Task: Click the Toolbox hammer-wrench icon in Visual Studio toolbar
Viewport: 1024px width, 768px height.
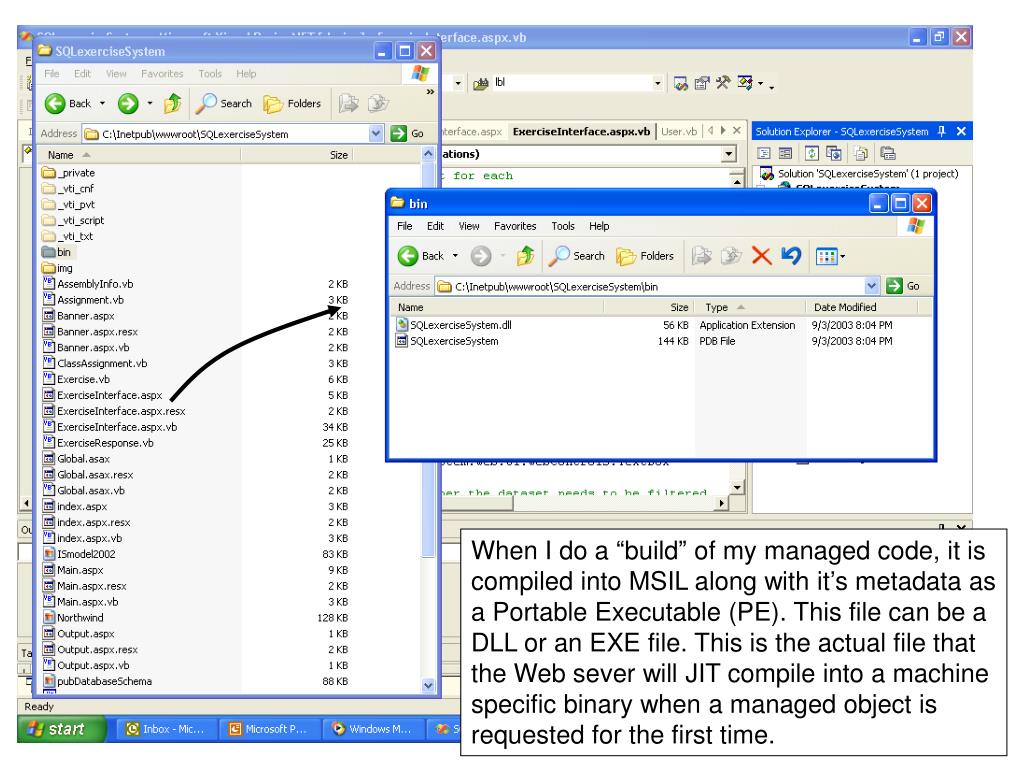Action: pos(723,82)
